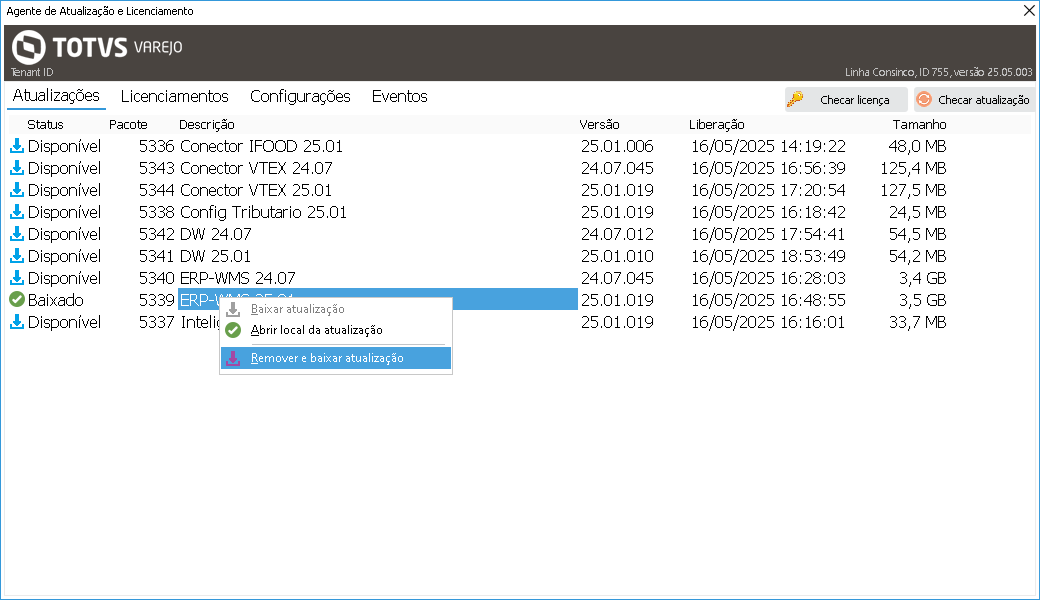Click the Tenant ID label
1040x600 pixels.
32,72
